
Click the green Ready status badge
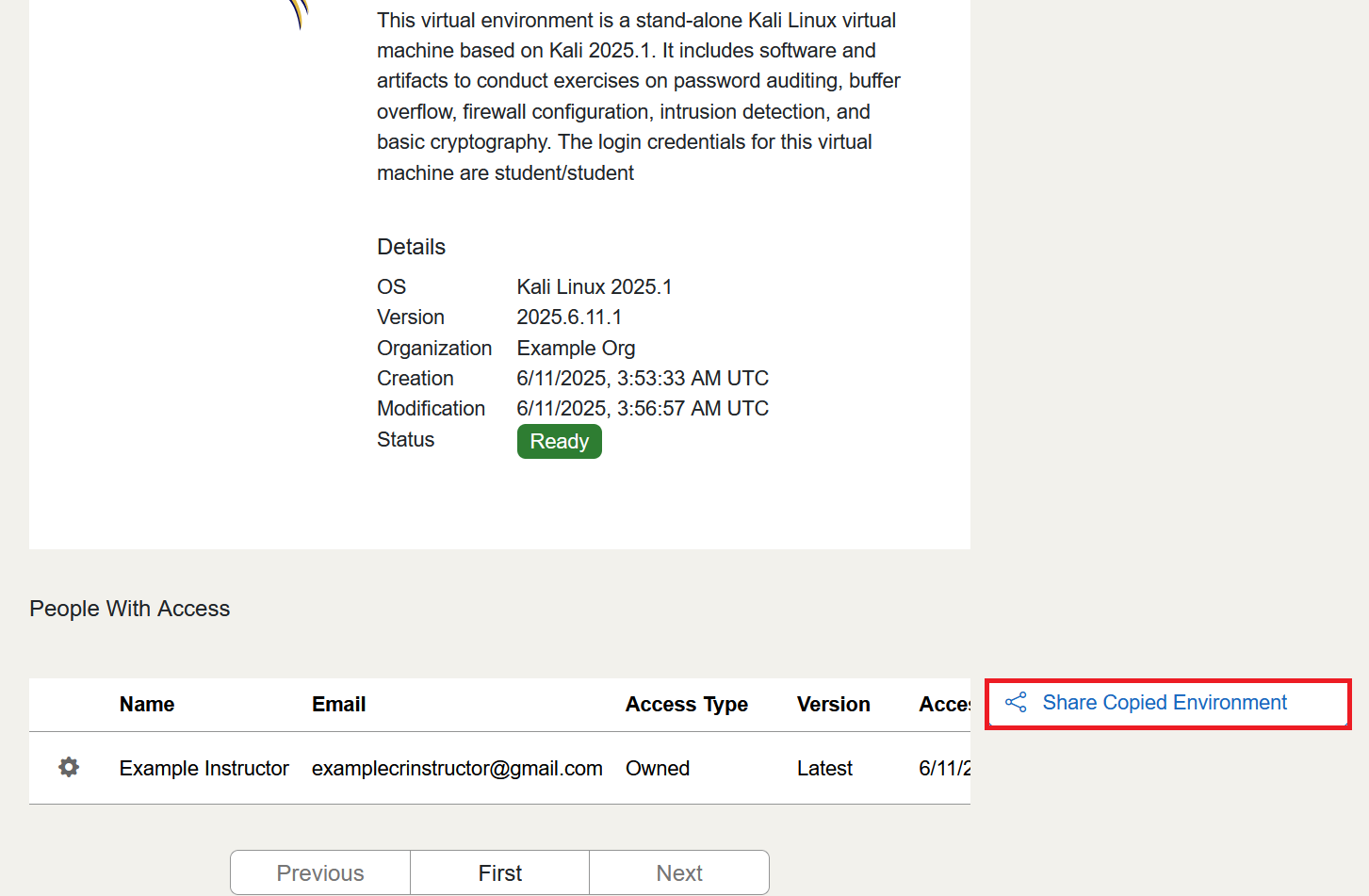click(x=560, y=442)
